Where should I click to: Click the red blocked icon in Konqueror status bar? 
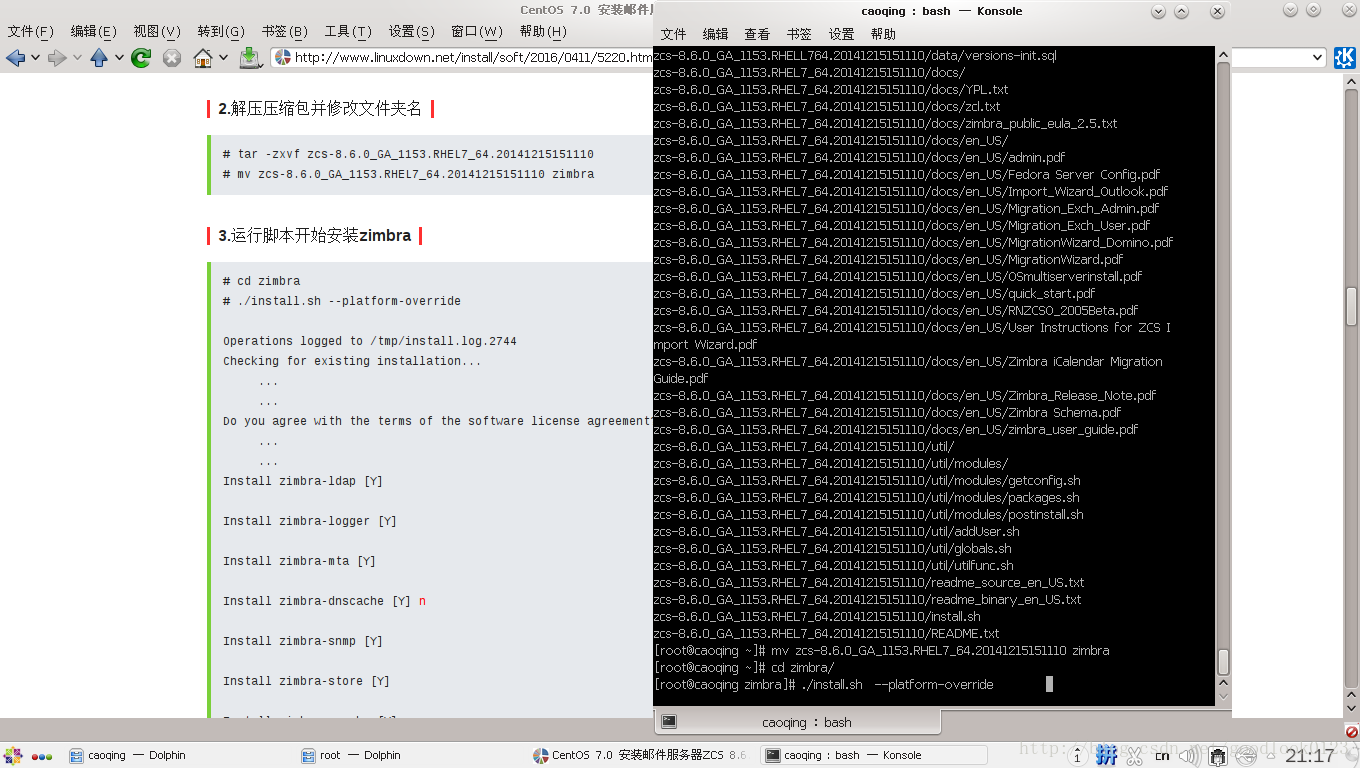1351,732
